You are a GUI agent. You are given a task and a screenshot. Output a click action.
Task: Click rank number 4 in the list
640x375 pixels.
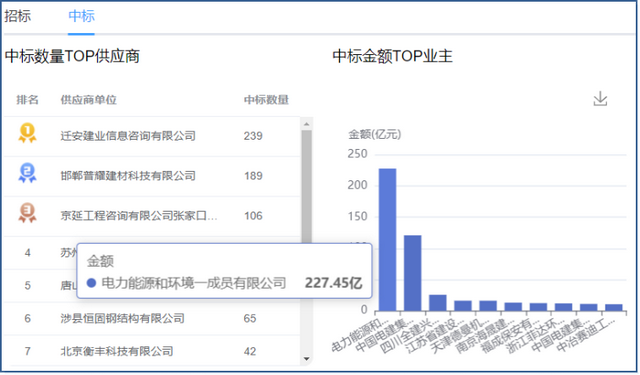click(27, 253)
